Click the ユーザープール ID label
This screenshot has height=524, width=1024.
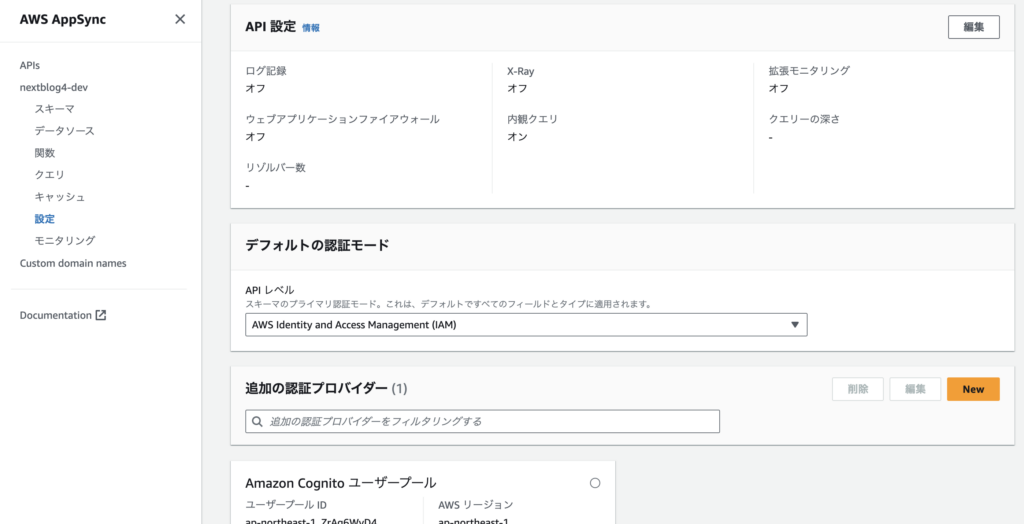coord(286,504)
